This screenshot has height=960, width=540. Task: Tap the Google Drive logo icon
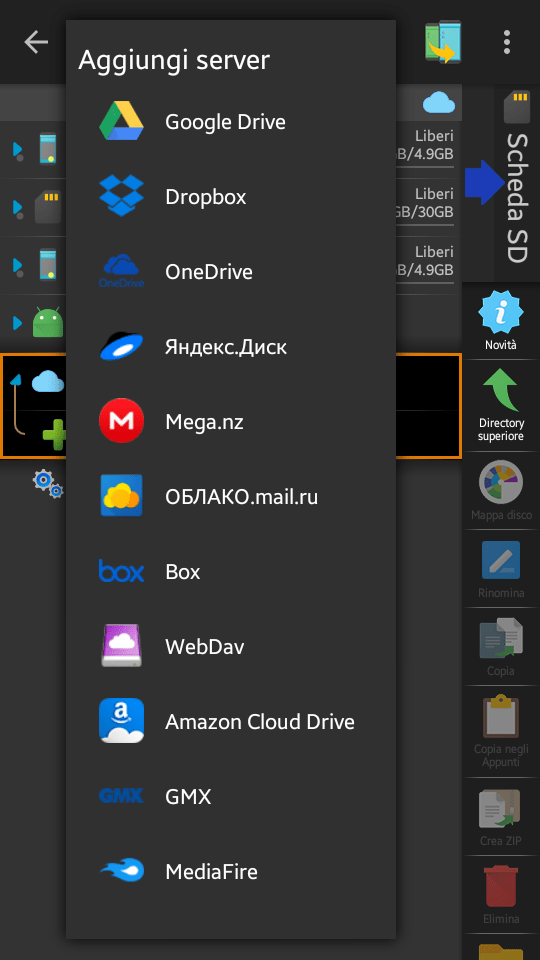[x=121, y=121]
